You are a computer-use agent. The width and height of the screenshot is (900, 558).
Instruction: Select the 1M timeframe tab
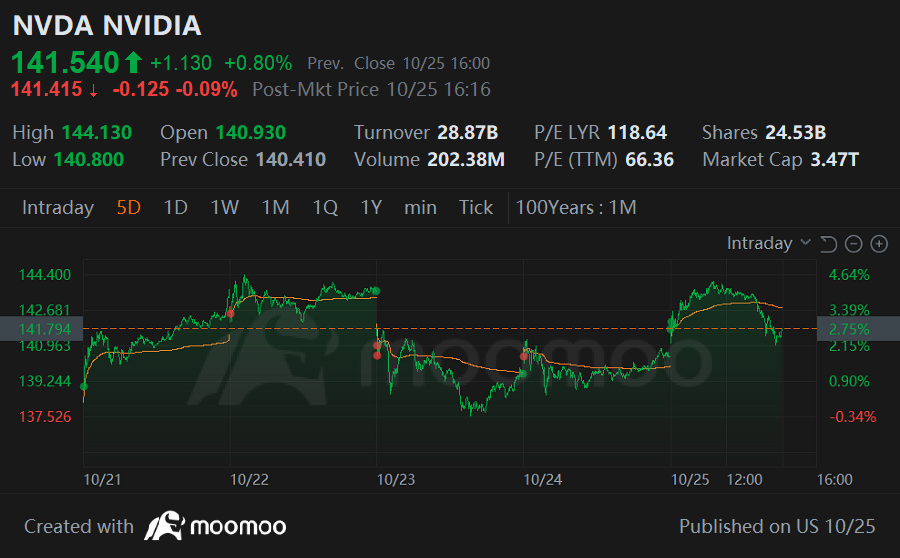[276, 207]
